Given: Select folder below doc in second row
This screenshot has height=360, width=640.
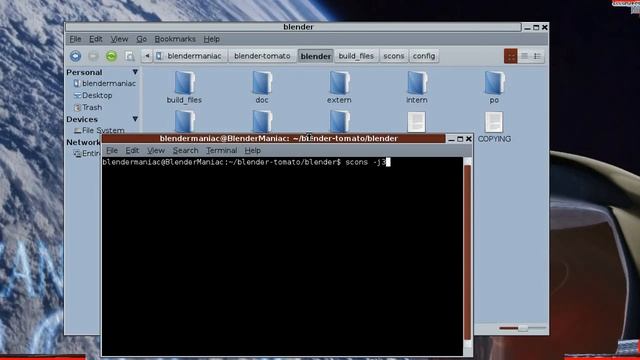Looking at the screenshot, I should point(262,121).
